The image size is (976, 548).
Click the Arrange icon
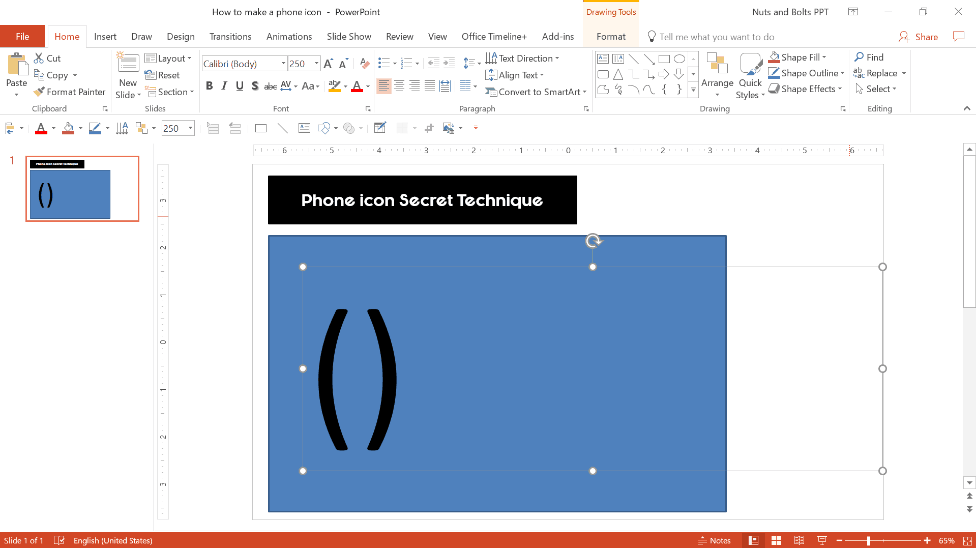[x=717, y=76]
